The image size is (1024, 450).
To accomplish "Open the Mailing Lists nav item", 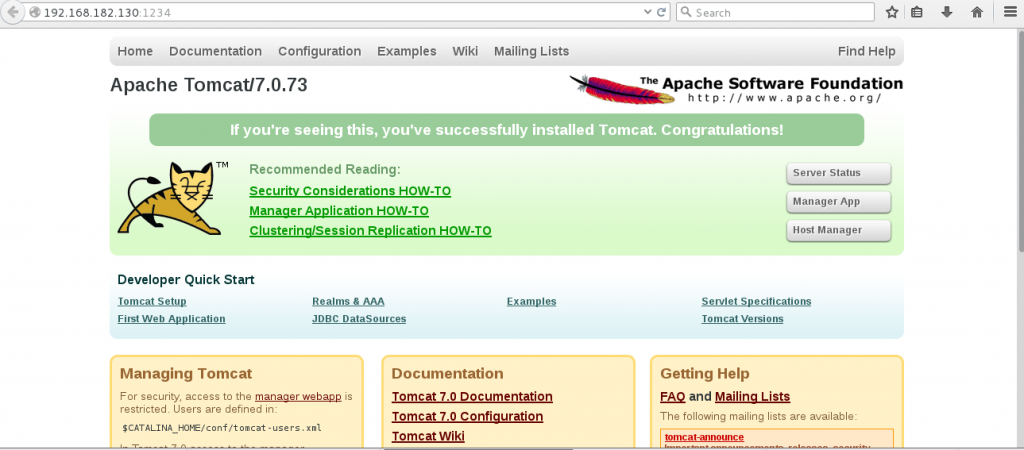I will [x=532, y=51].
